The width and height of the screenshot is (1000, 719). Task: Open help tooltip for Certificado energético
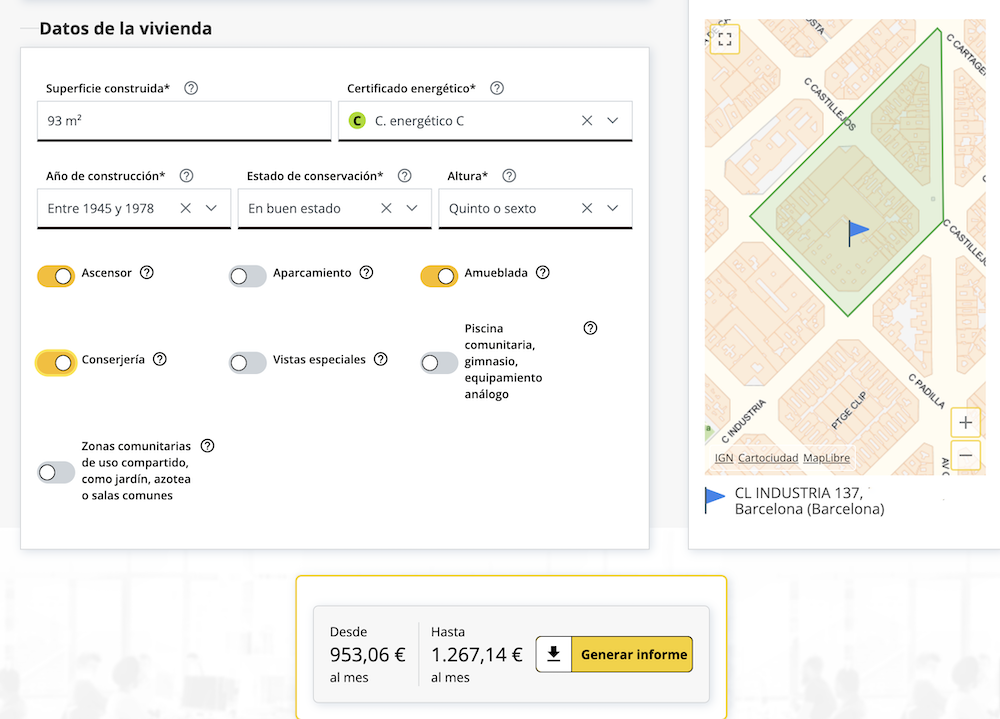point(497,88)
